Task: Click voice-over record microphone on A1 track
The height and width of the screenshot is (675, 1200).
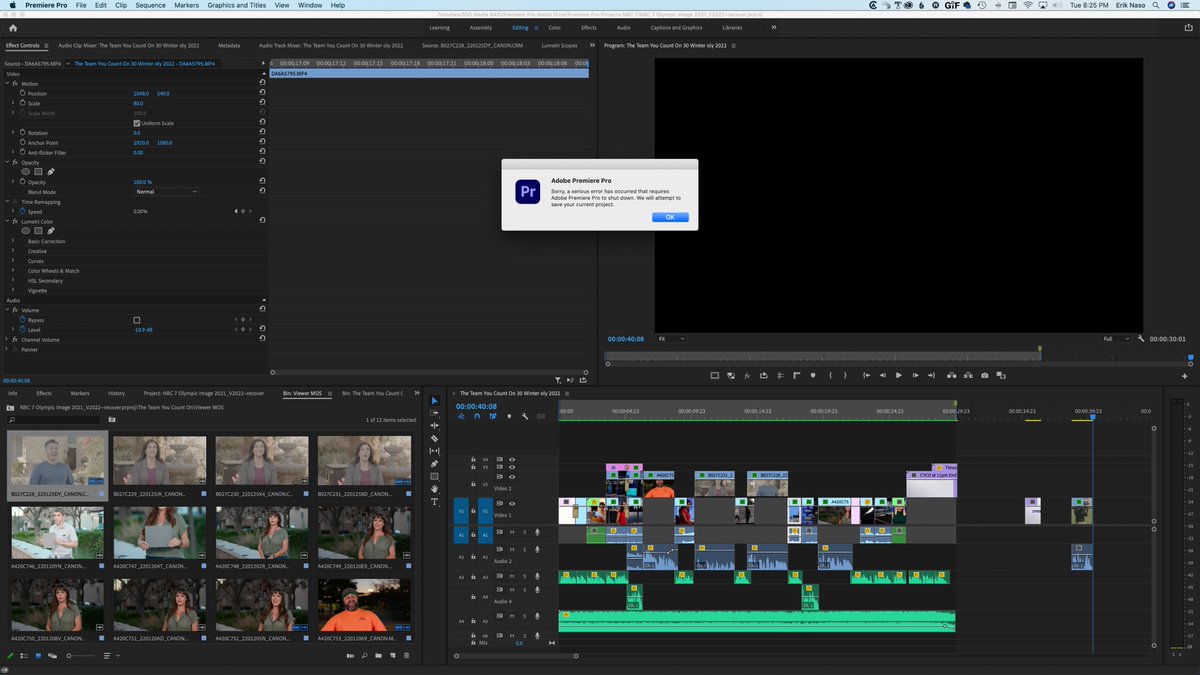Action: 537,532
